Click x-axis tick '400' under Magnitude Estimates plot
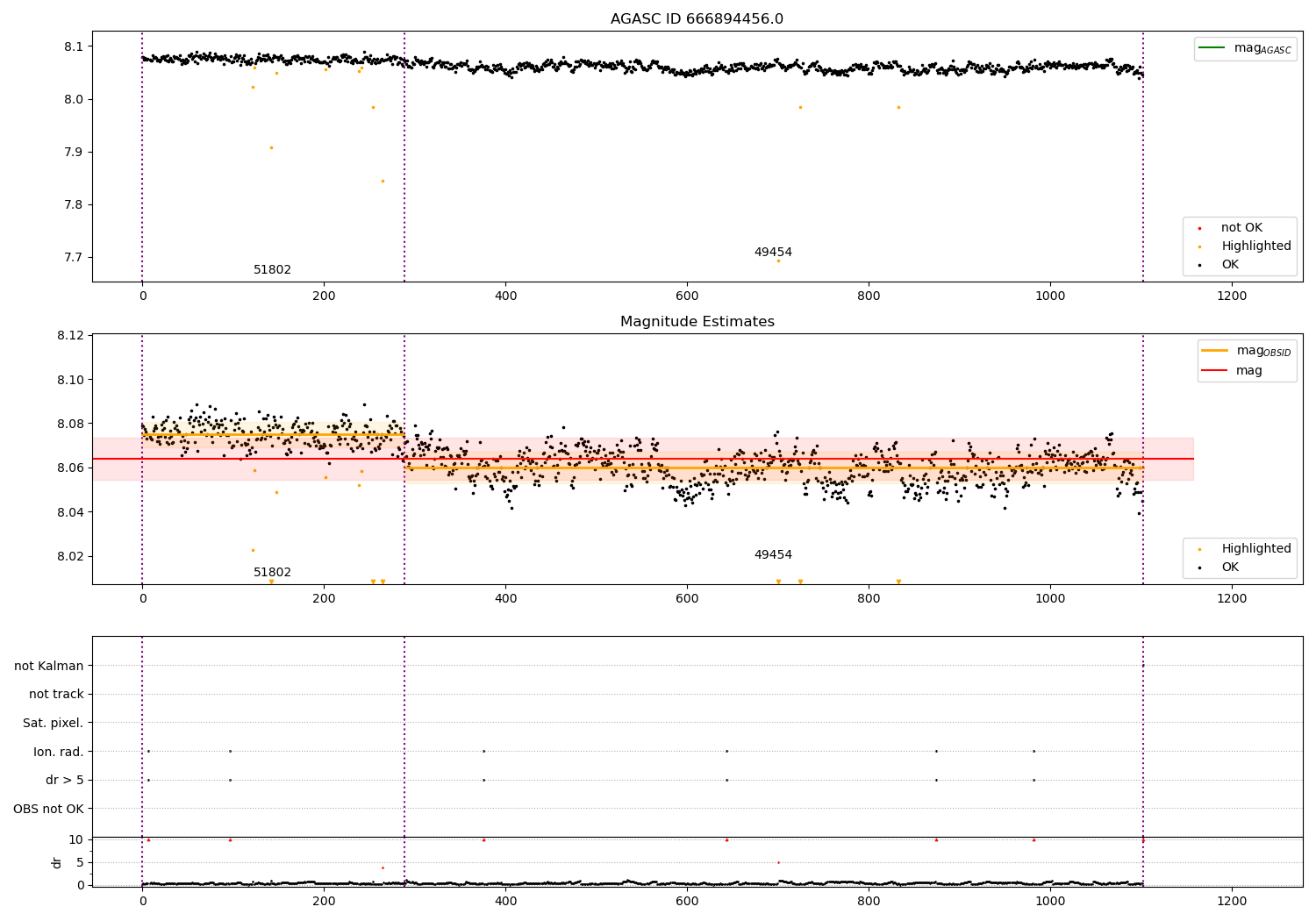 505,599
